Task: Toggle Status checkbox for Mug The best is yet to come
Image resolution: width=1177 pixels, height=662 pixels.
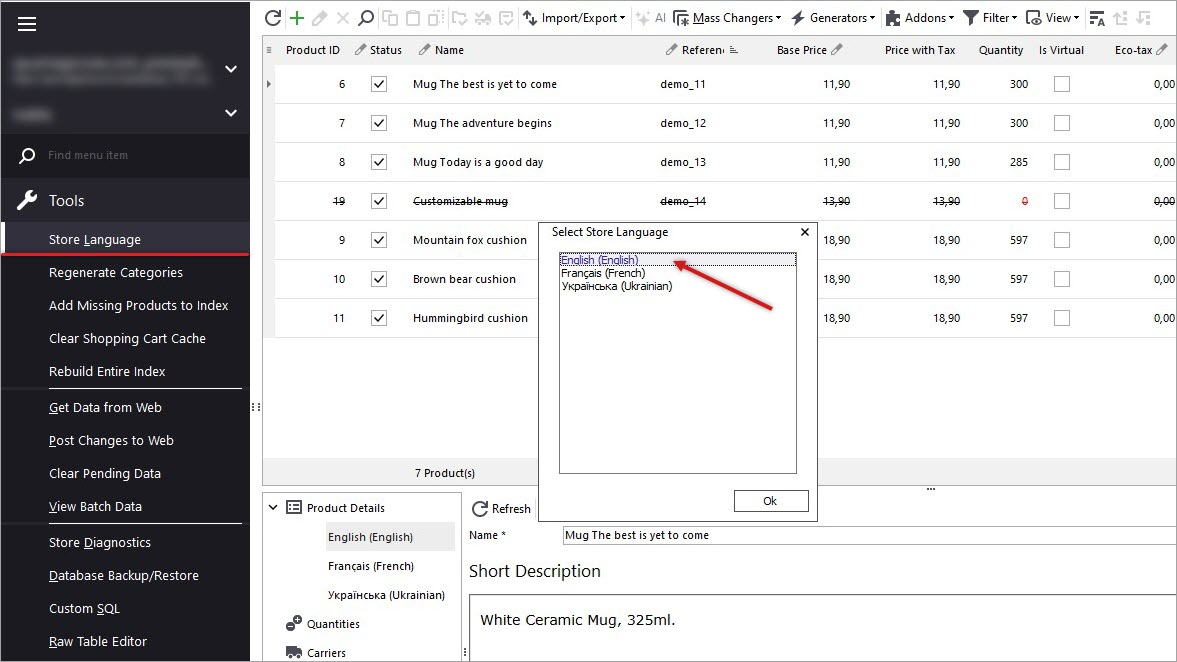Action: click(379, 84)
